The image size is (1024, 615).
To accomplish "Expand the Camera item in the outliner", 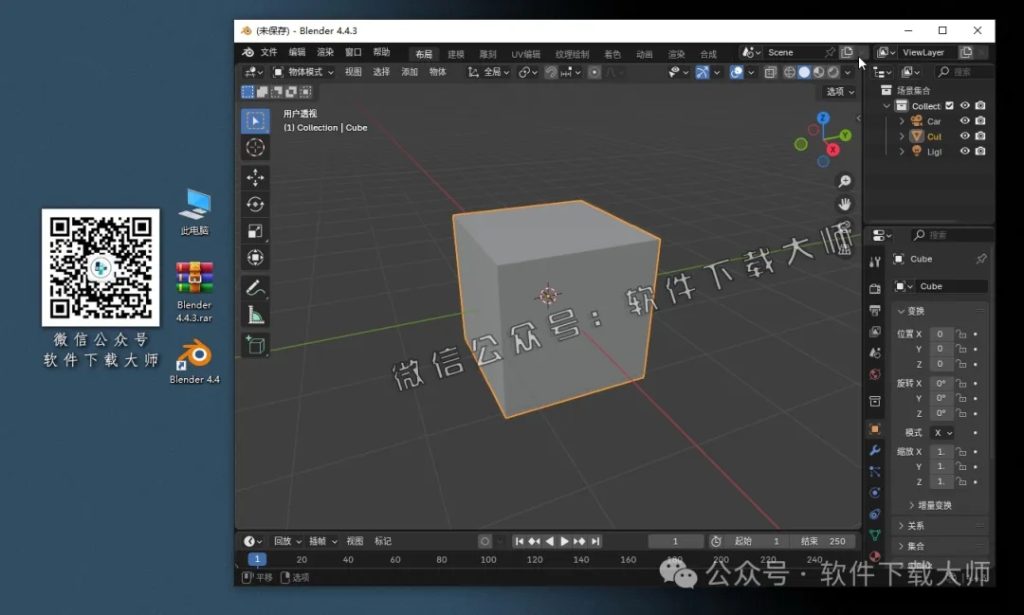I will click(901, 121).
